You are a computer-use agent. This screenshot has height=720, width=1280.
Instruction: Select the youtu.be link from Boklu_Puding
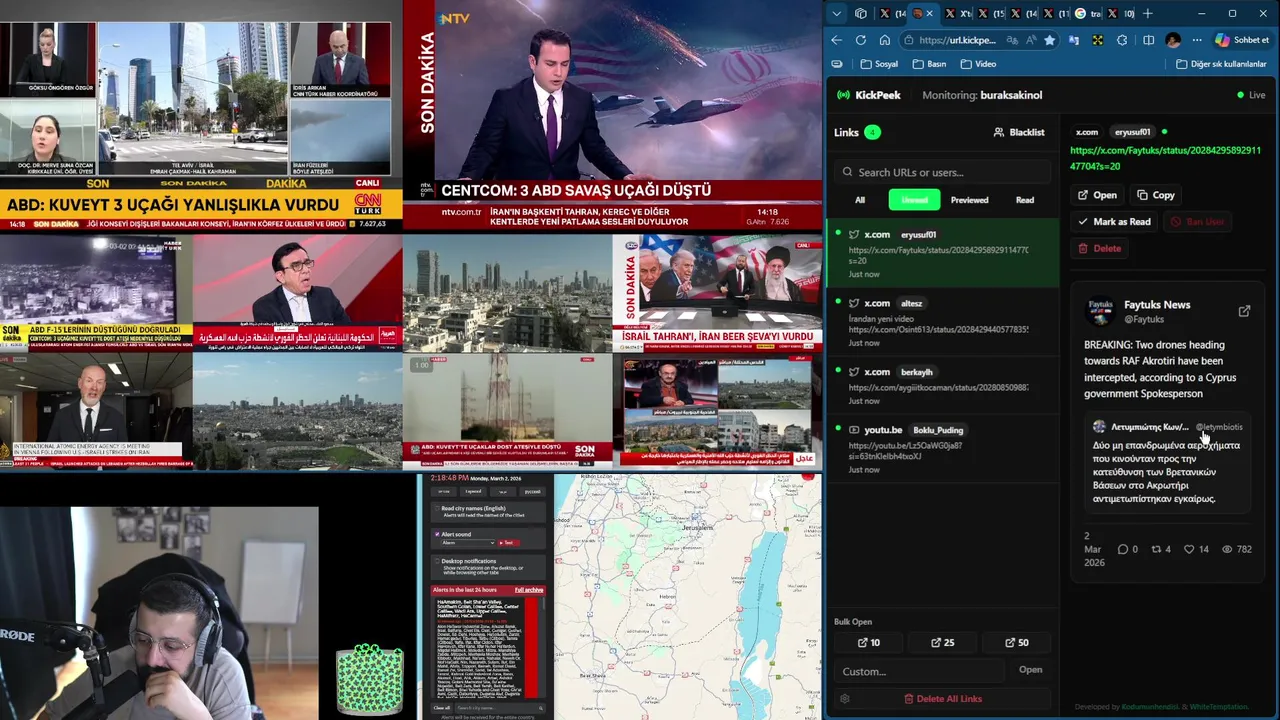click(x=943, y=448)
